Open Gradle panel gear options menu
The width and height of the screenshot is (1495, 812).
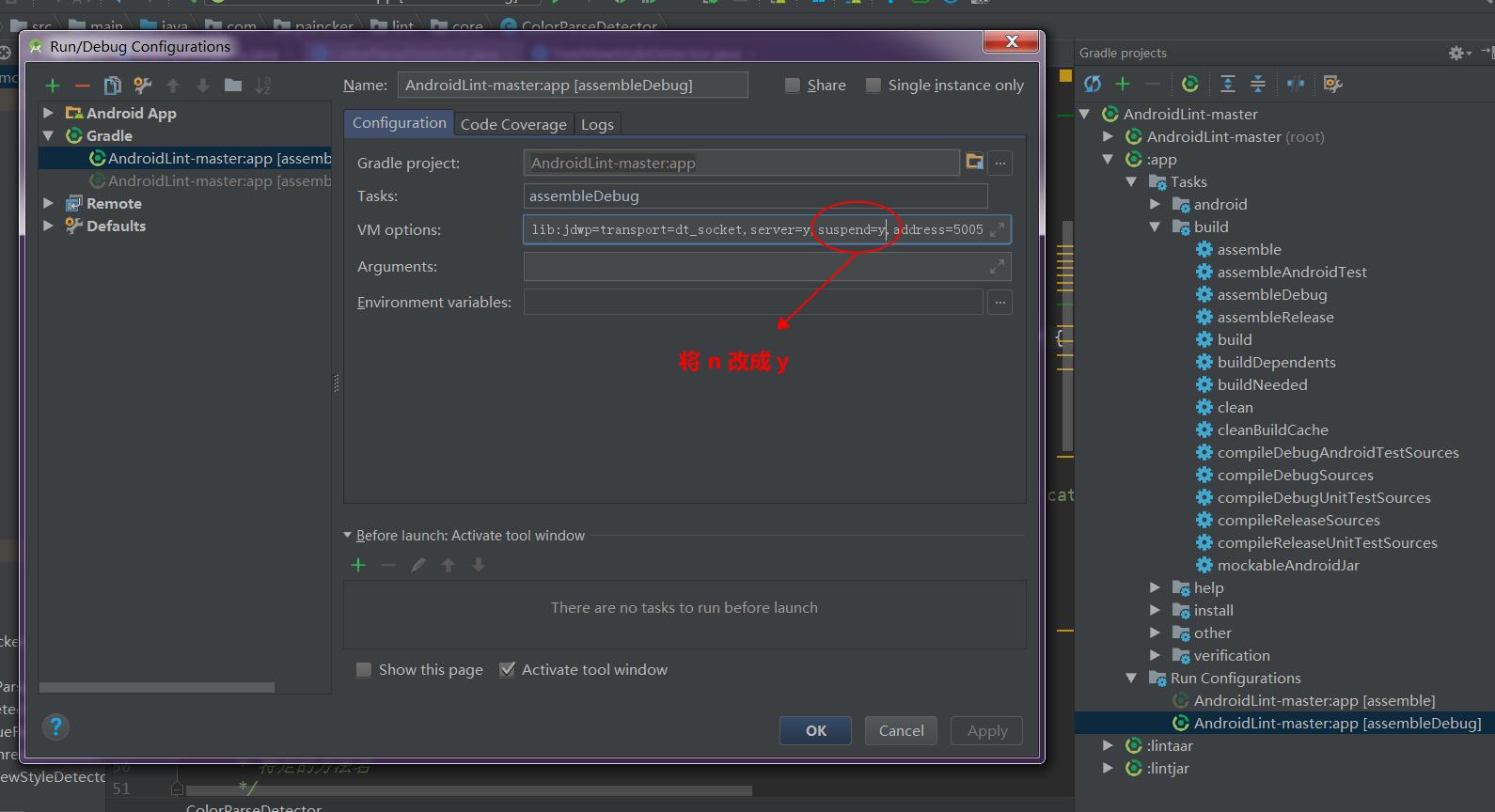(x=1458, y=53)
